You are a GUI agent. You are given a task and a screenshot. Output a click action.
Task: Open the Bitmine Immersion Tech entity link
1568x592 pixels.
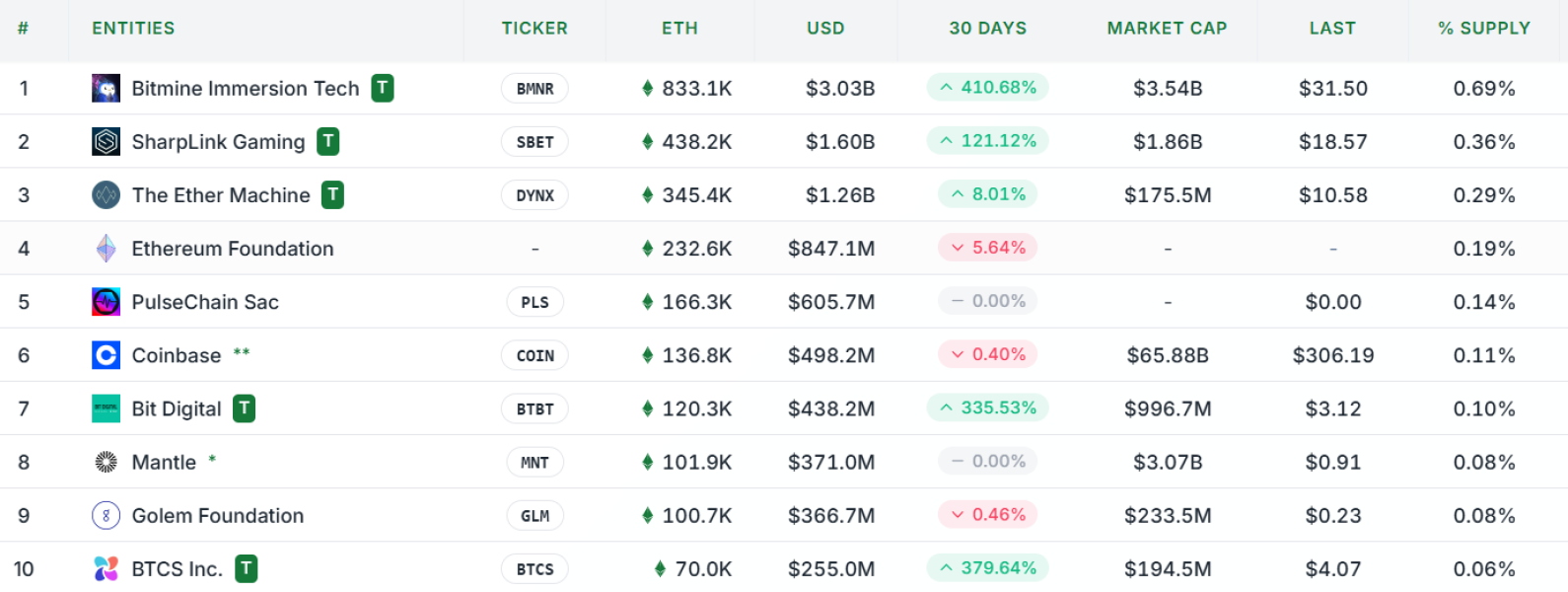245,88
